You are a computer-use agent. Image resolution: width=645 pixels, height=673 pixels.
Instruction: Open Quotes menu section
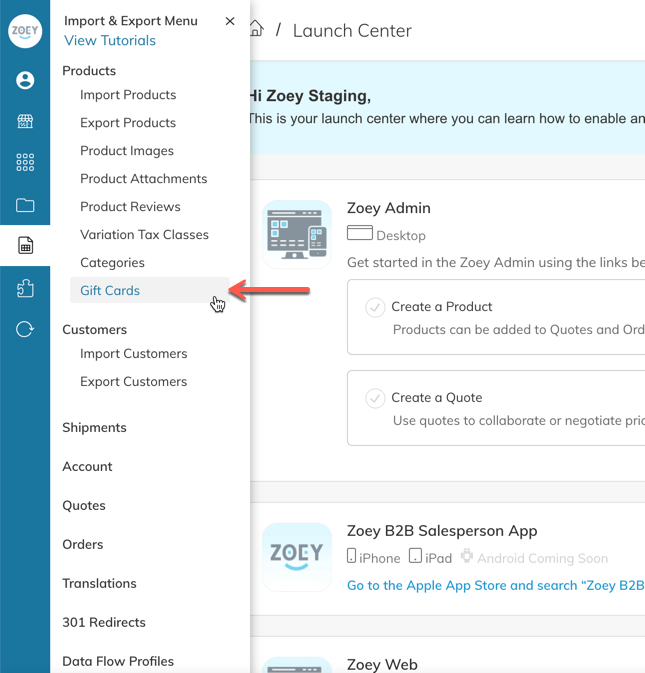(84, 505)
